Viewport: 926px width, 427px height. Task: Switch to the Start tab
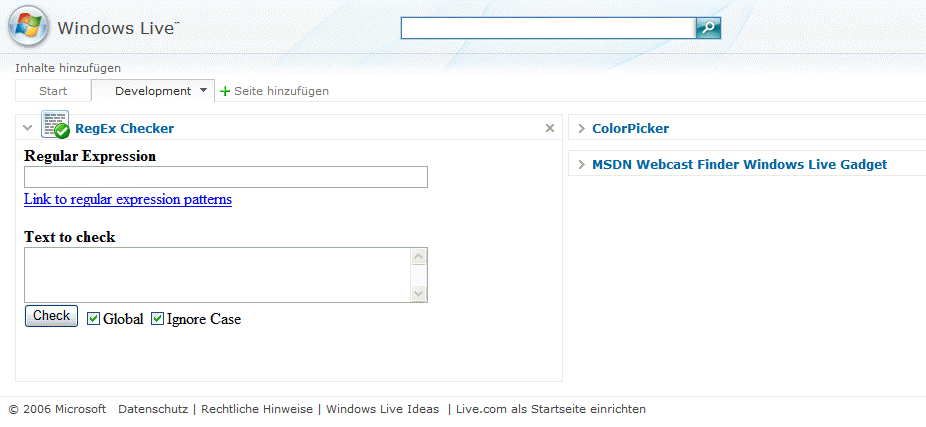click(x=53, y=92)
